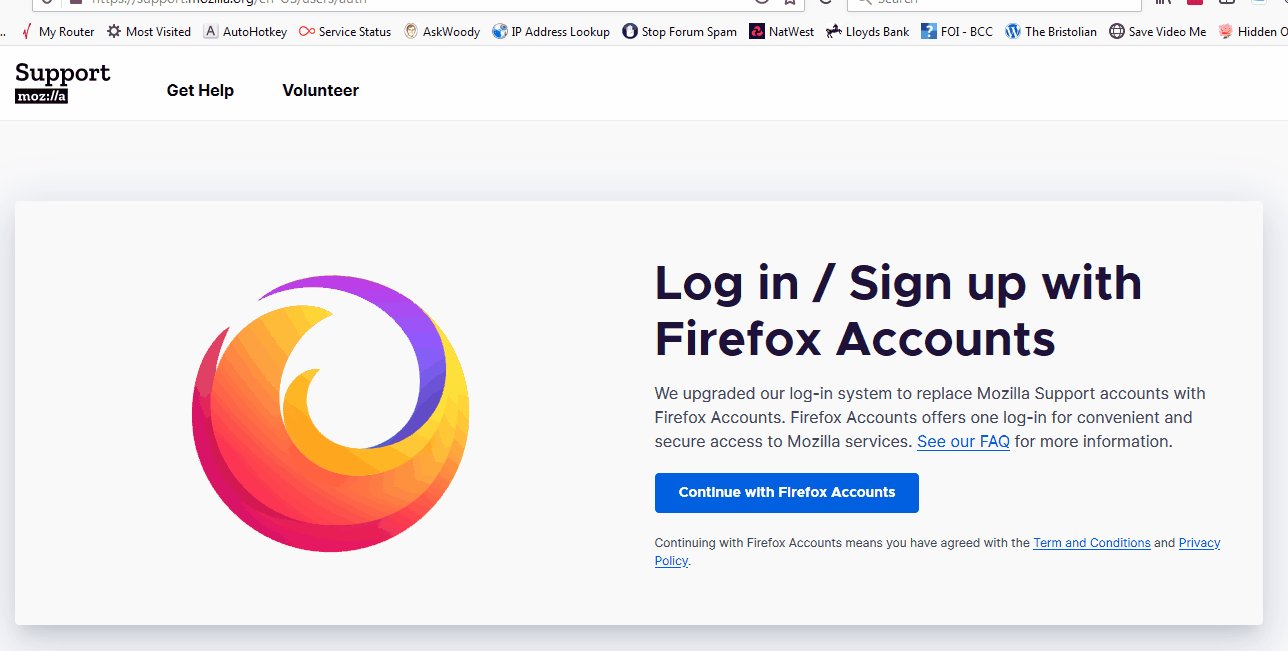Viewport: 1288px width, 651px height.
Task: Open the Save Video Me bookmark
Action: click(1158, 32)
